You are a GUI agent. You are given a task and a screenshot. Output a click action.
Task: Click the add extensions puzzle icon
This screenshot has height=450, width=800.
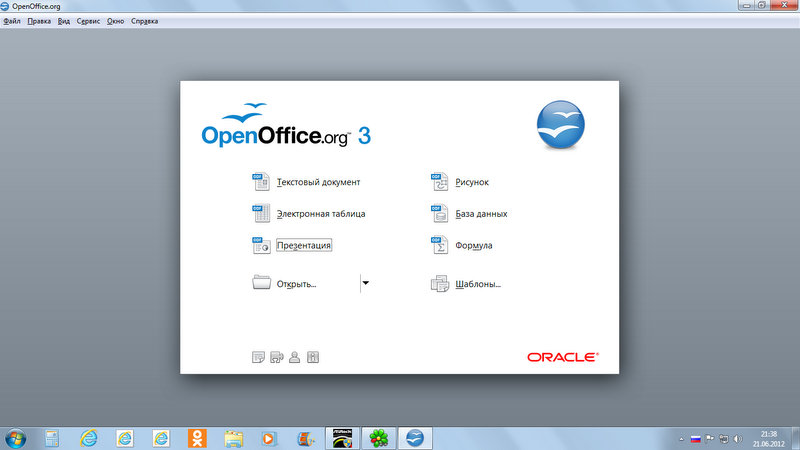click(x=277, y=357)
